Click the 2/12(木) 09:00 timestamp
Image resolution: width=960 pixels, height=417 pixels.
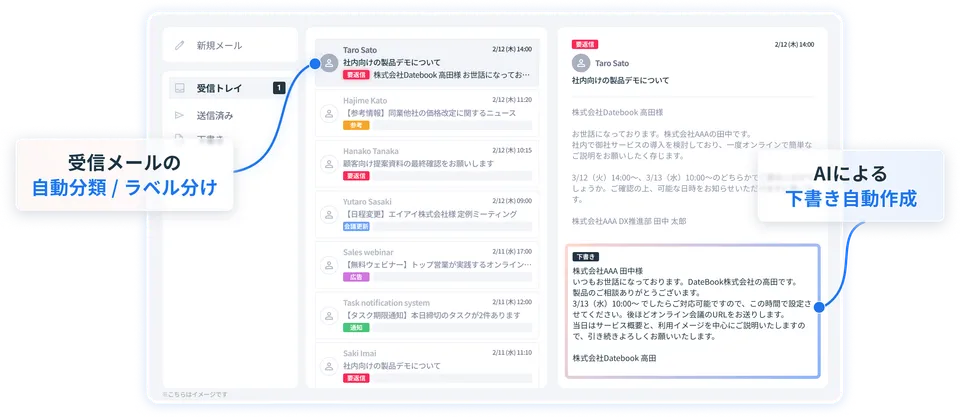point(512,200)
